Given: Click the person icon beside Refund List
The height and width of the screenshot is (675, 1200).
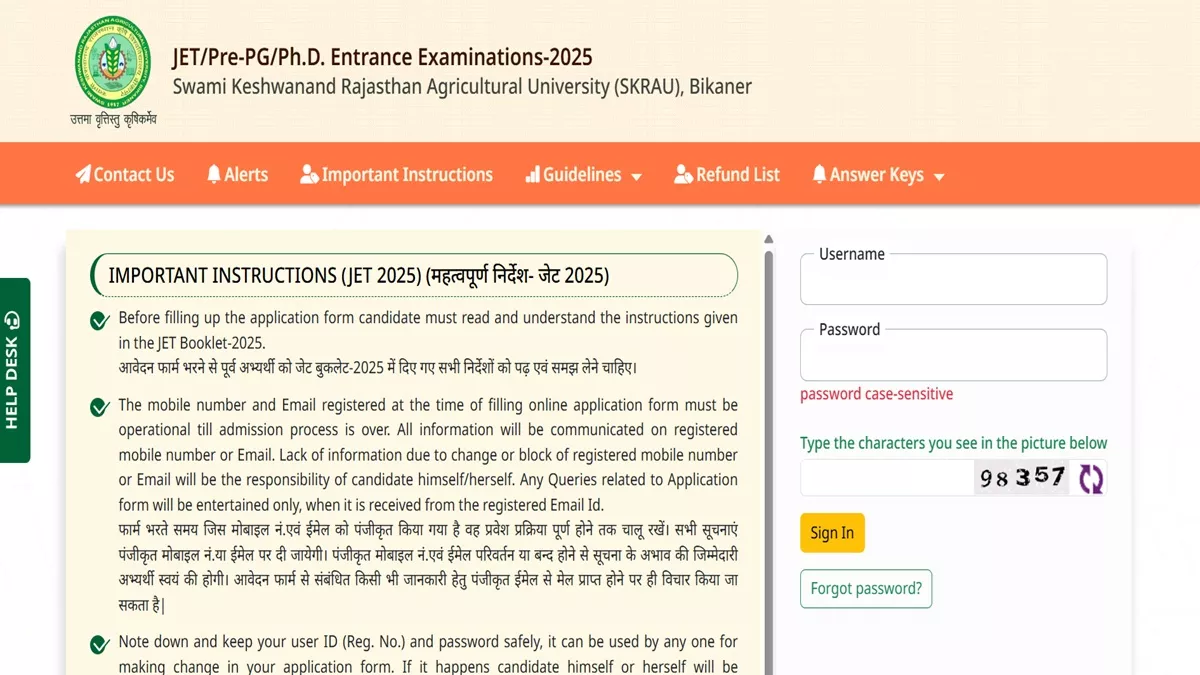Looking at the screenshot, I should tap(684, 174).
